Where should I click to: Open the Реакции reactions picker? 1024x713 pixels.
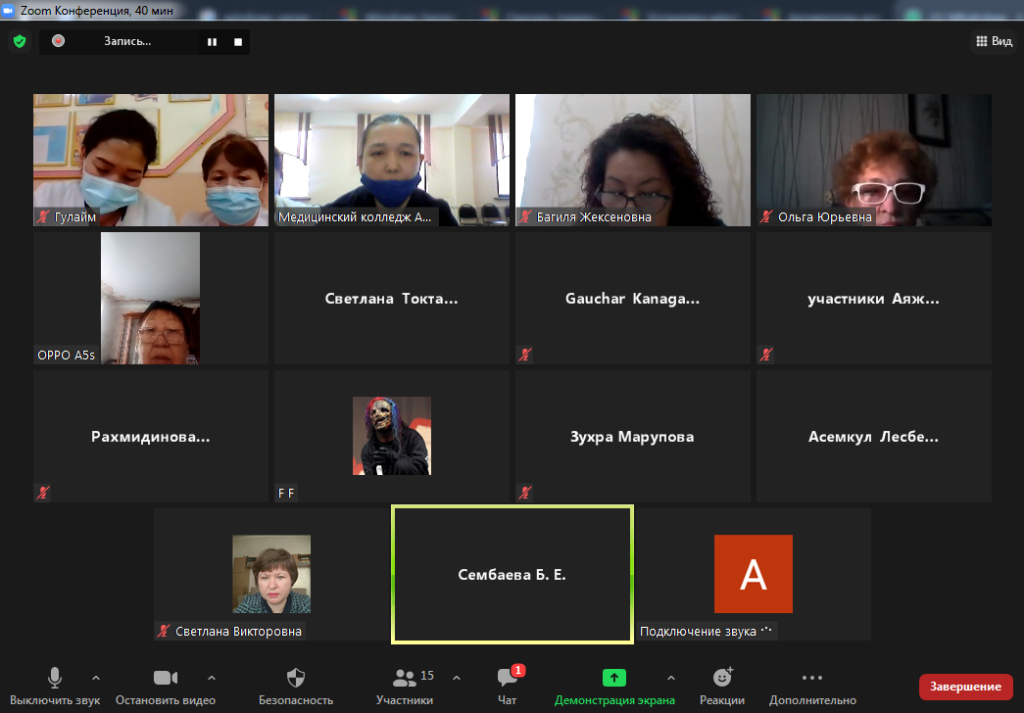[721, 686]
